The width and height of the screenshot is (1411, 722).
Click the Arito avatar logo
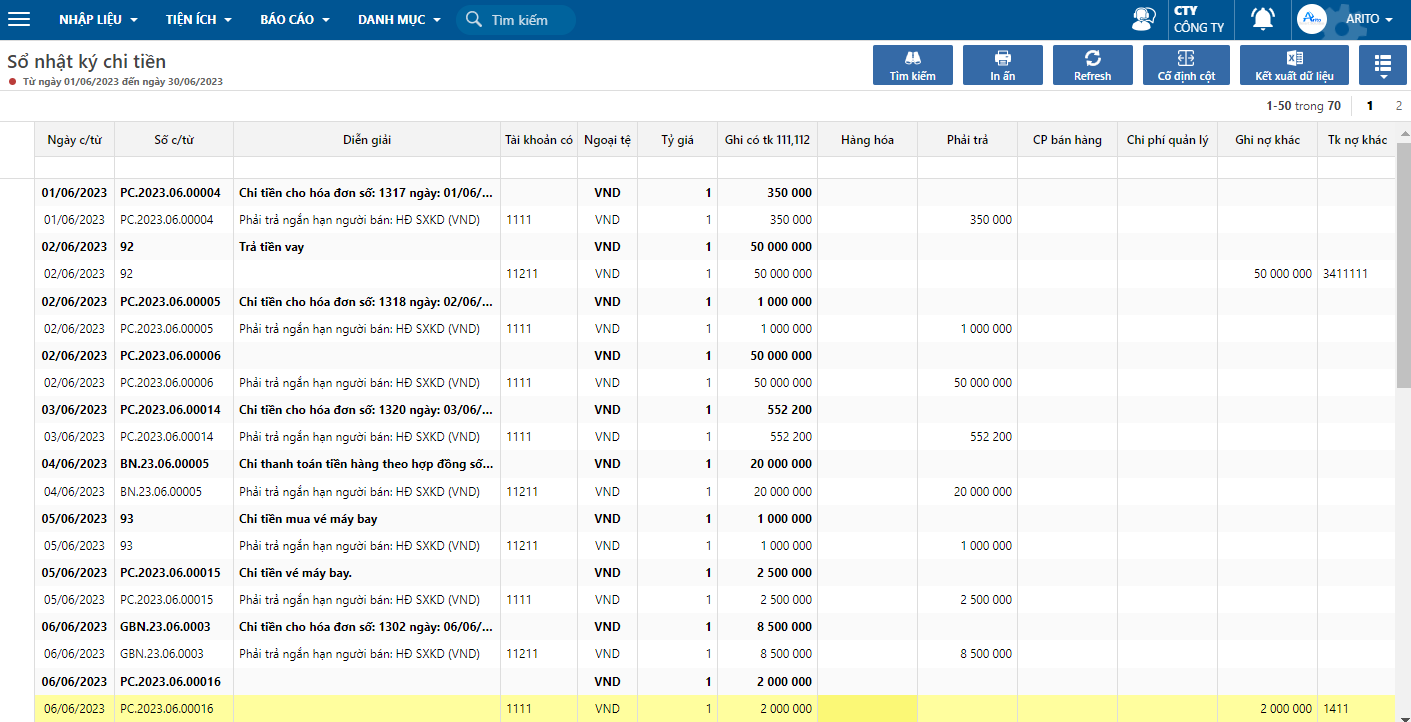[x=1311, y=20]
